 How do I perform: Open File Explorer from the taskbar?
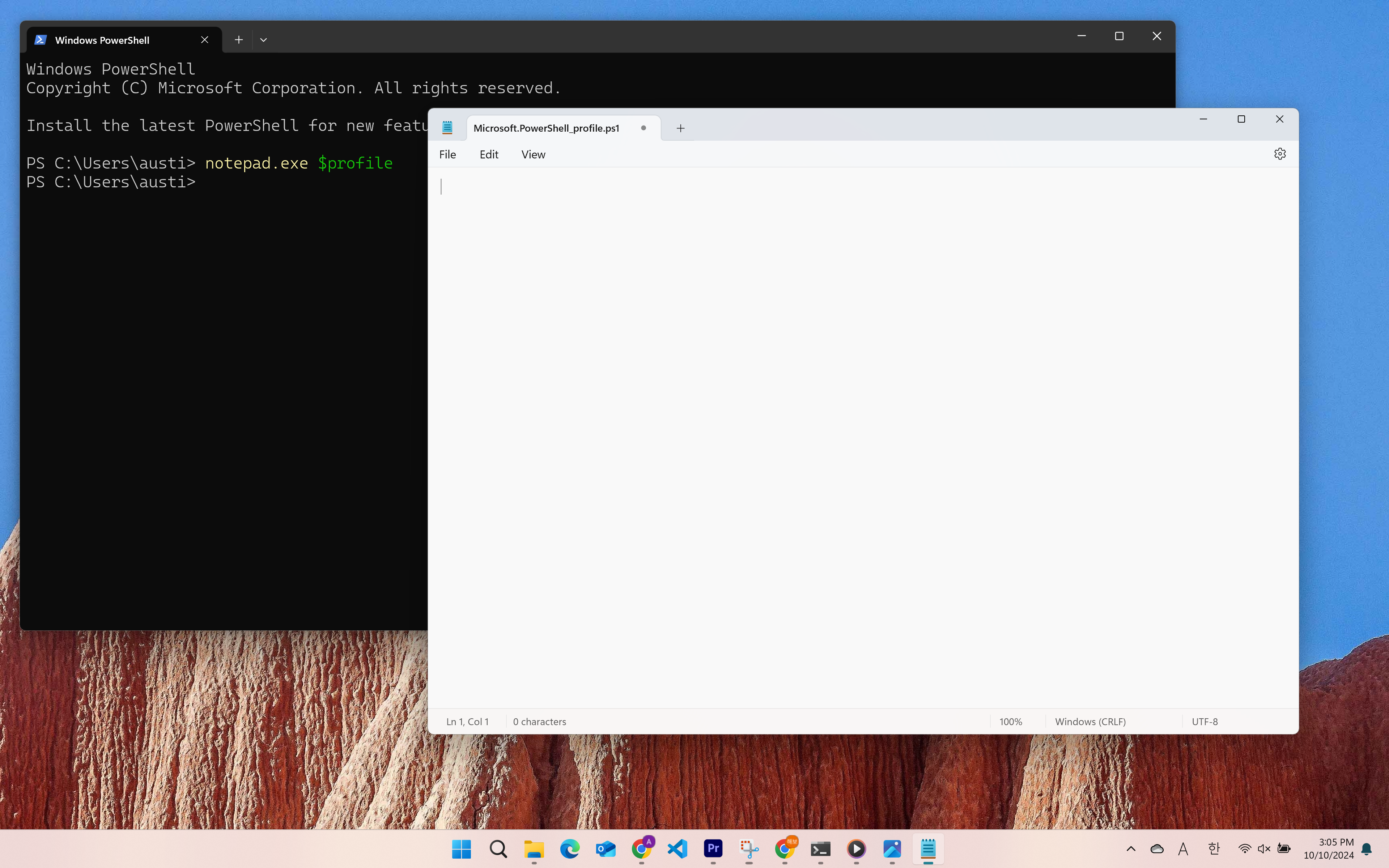click(x=534, y=848)
